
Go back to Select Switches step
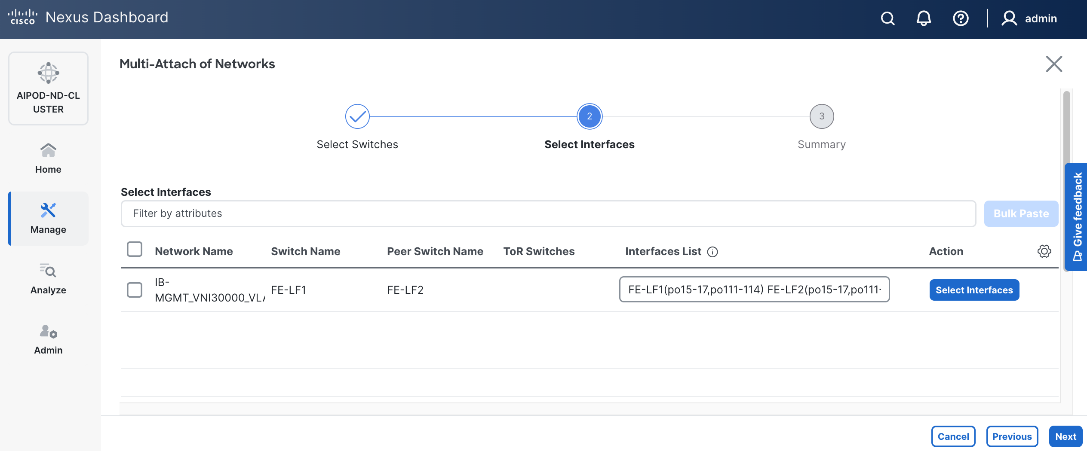coord(357,117)
